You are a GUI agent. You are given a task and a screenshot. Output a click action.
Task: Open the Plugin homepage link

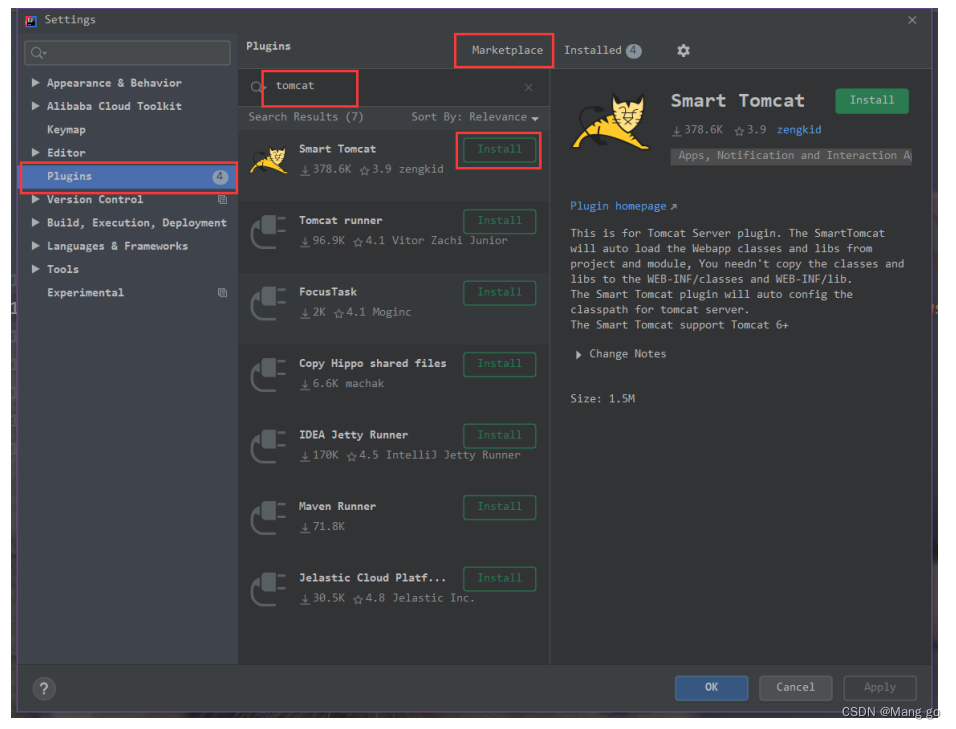pyautogui.click(x=623, y=207)
